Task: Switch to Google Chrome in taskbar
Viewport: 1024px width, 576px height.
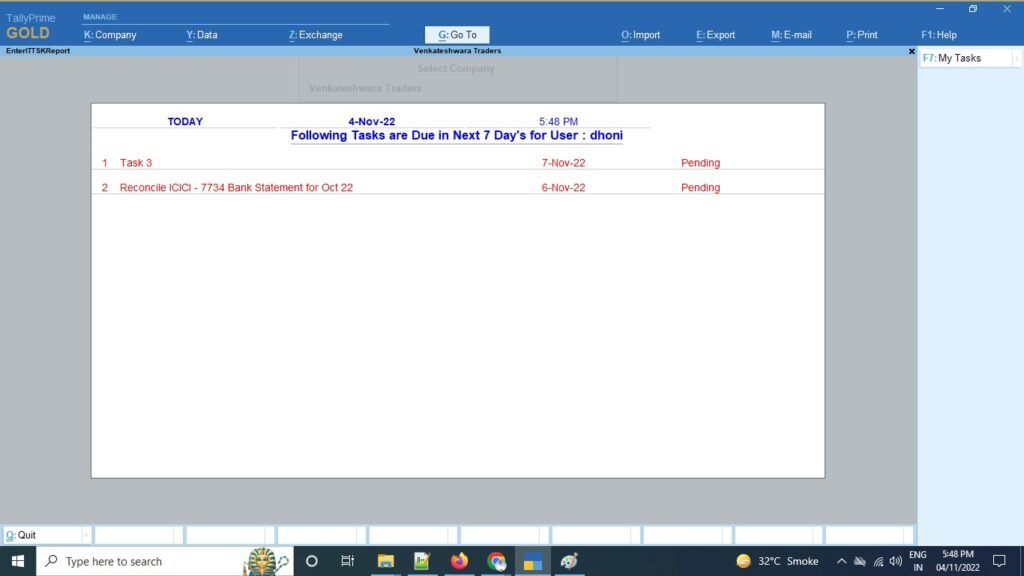Action: point(496,561)
